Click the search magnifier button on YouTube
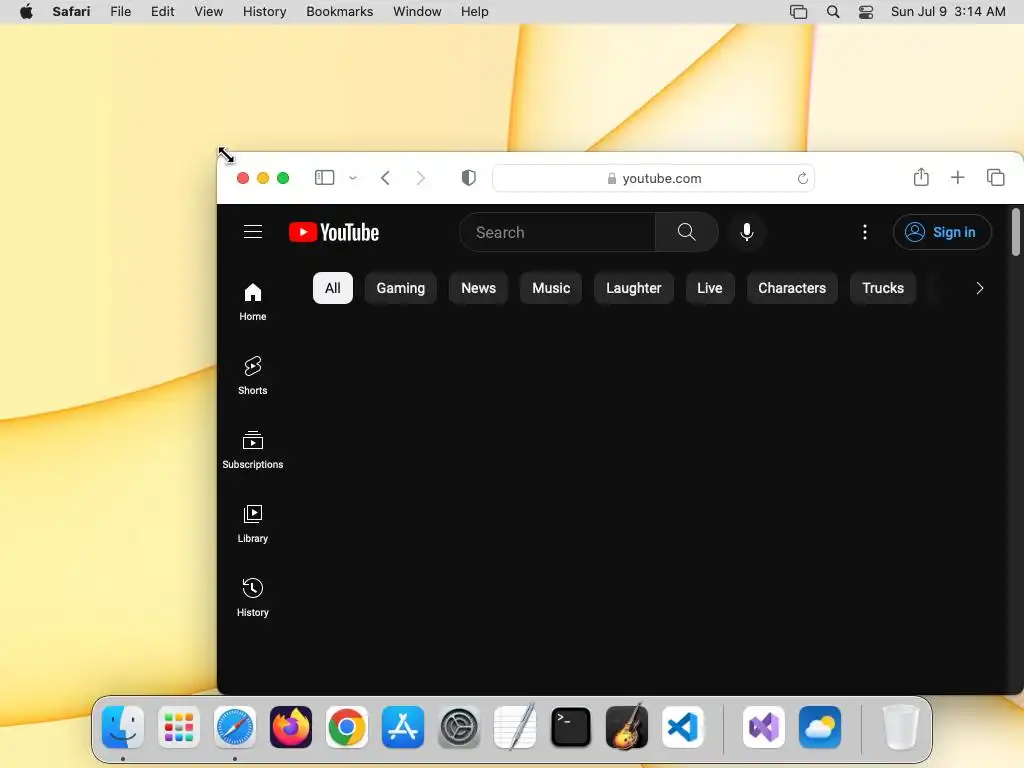The width and height of the screenshot is (1024, 768). click(x=686, y=232)
